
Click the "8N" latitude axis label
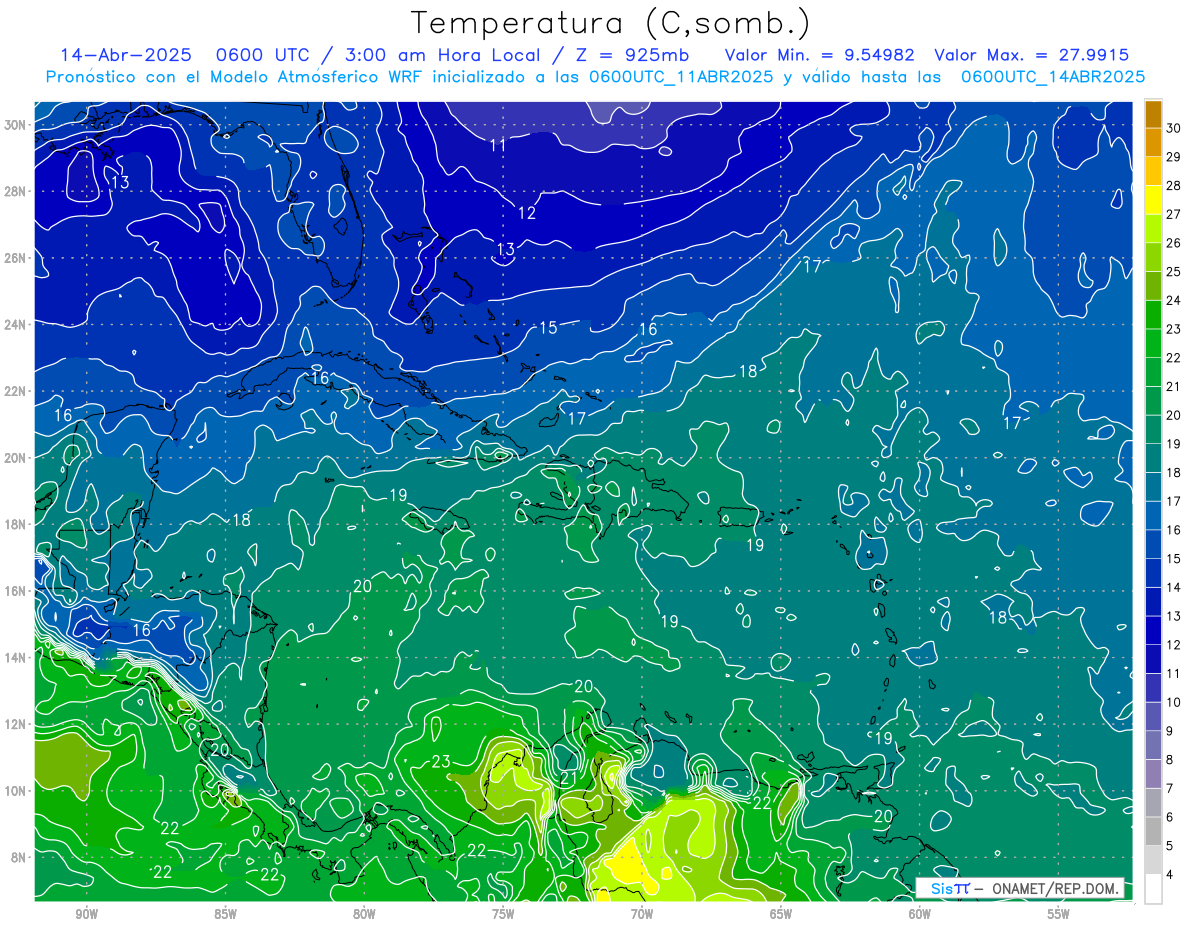[x=19, y=857]
